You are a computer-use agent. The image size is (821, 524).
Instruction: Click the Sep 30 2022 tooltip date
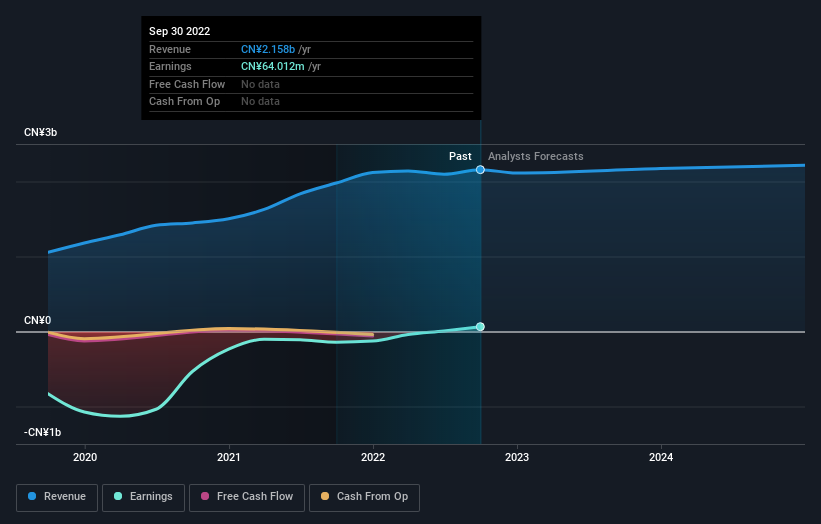coord(180,31)
